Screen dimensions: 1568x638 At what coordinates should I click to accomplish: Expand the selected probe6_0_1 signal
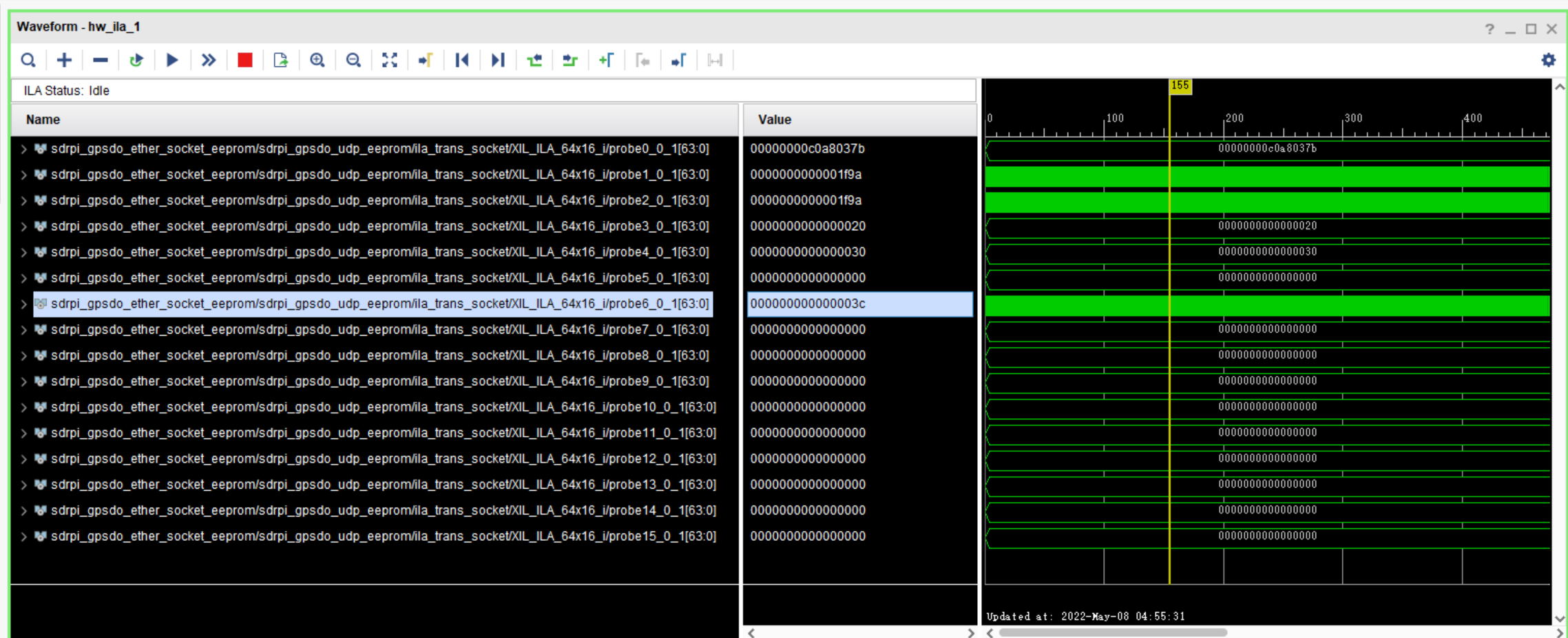(23, 303)
